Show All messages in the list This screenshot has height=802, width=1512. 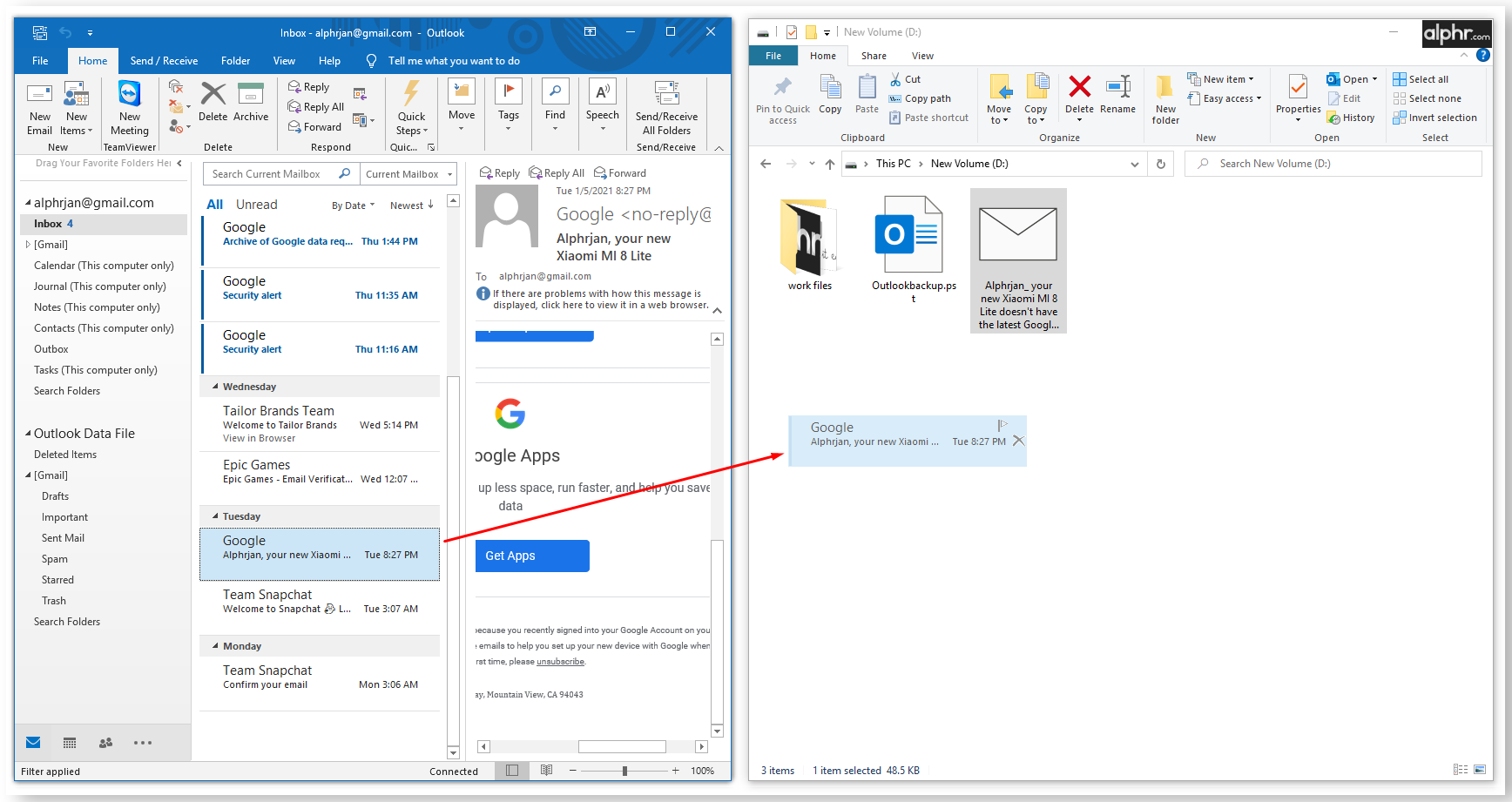(214, 205)
